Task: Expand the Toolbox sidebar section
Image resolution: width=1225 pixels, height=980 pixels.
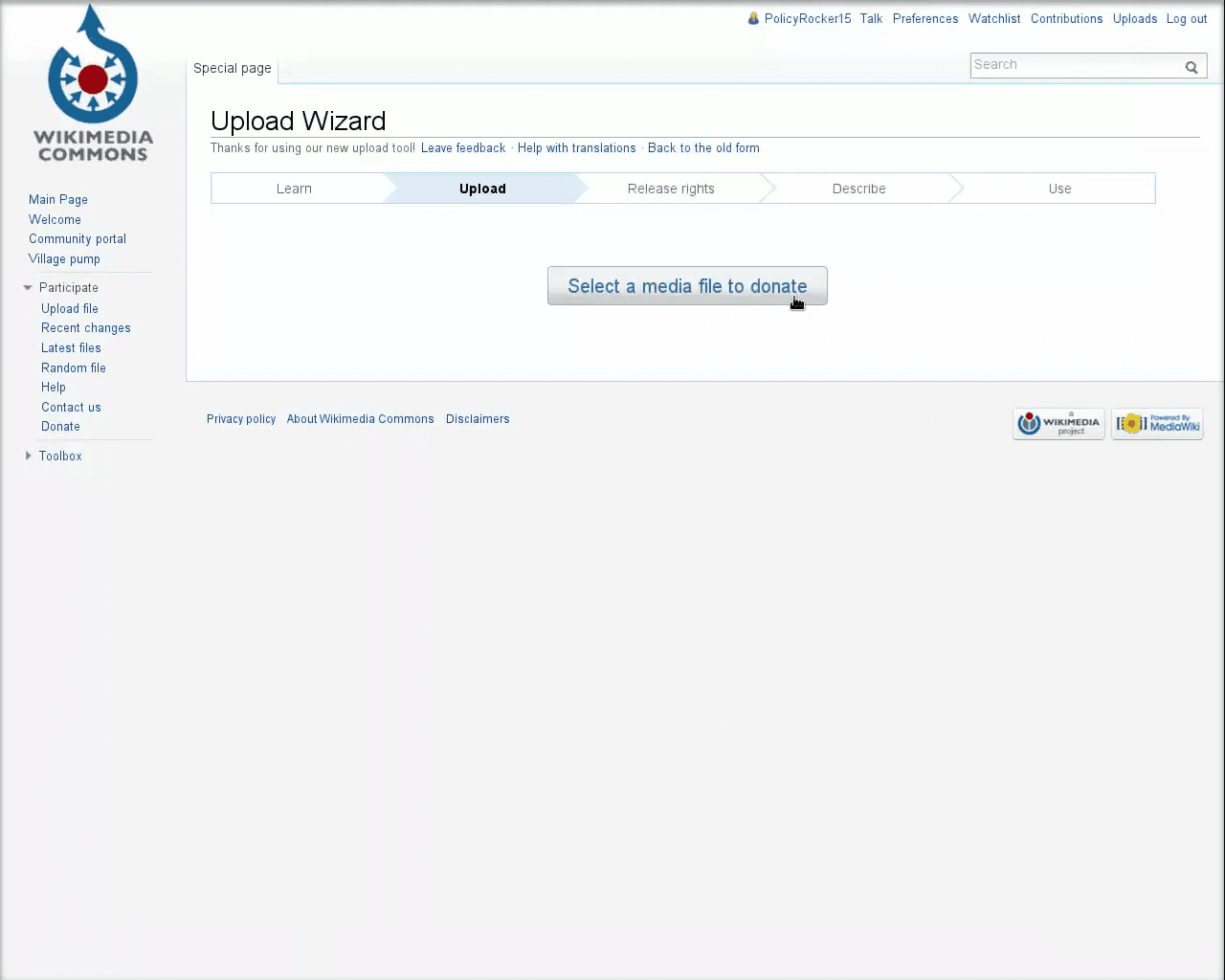Action: [28, 456]
